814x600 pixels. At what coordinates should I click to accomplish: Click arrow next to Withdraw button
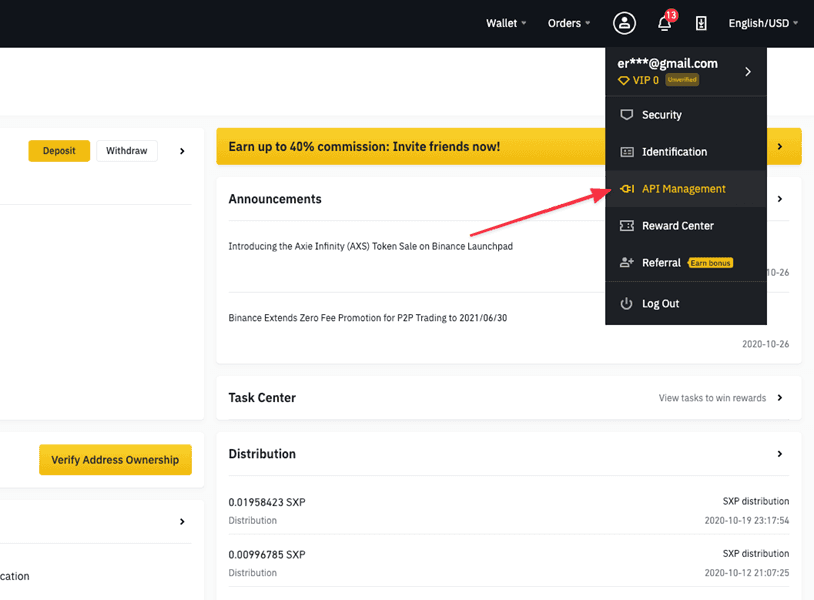[x=182, y=151]
